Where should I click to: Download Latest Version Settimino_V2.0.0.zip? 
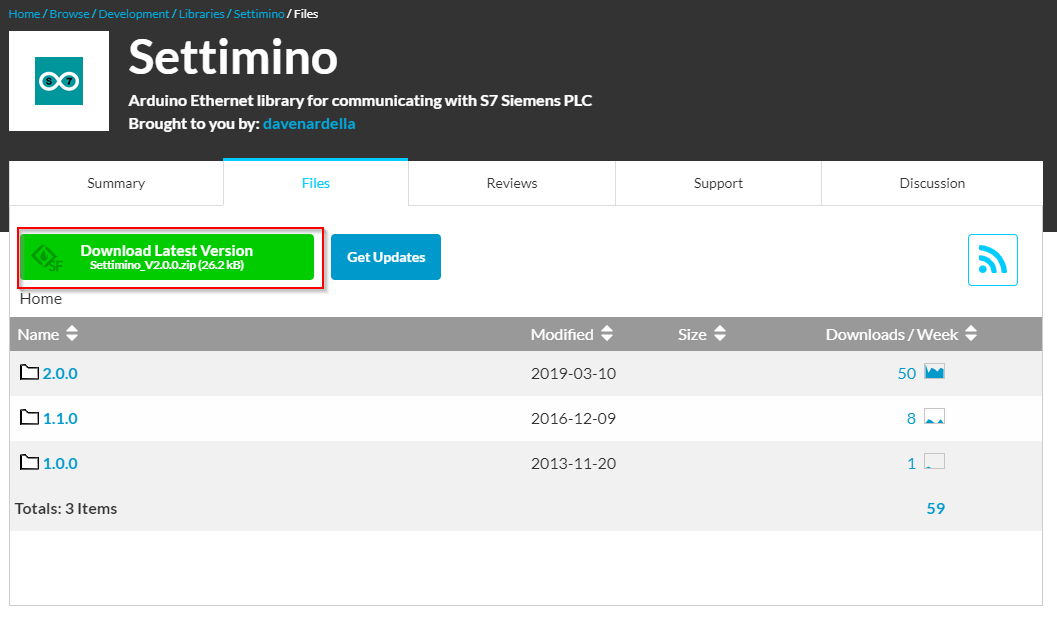coord(167,257)
